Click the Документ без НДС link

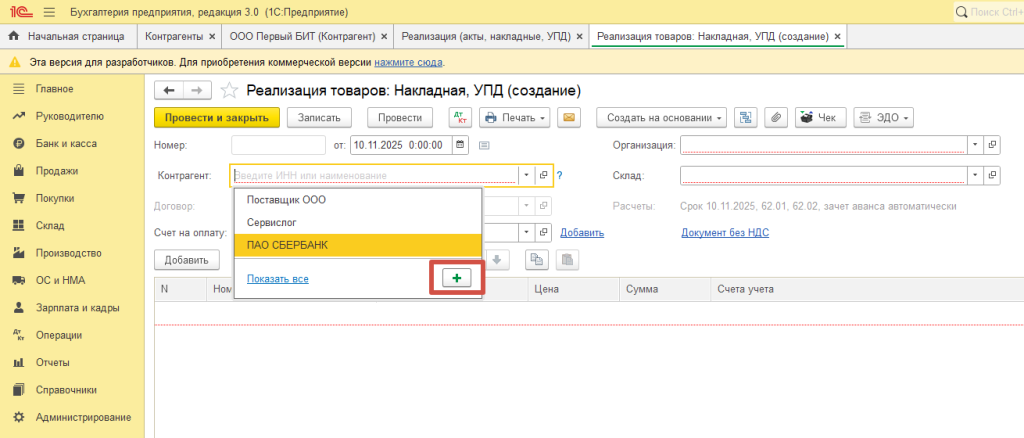pyautogui.click(x=724, y=232)
